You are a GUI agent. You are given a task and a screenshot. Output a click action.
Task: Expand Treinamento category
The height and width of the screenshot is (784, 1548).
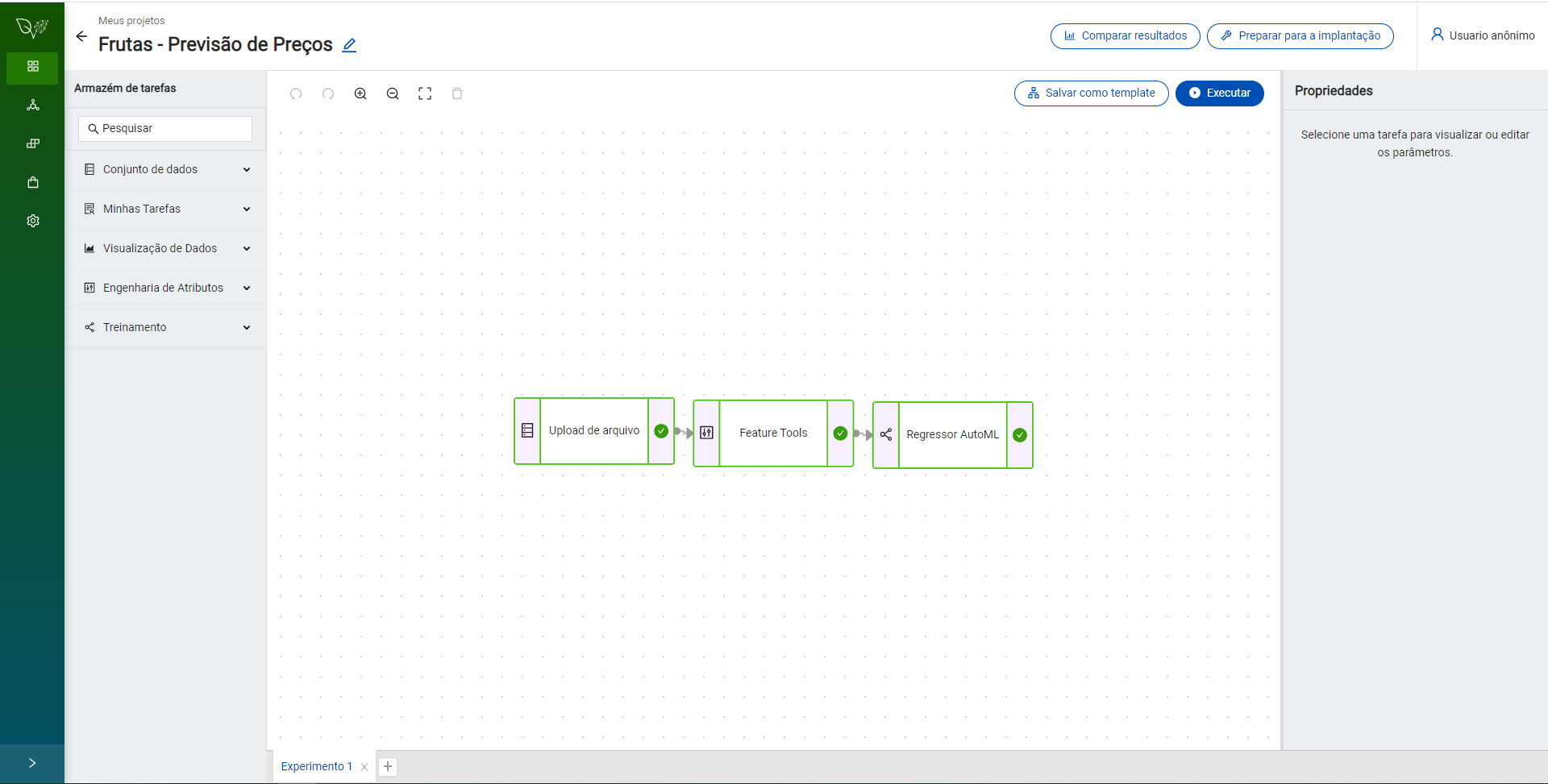click(165, 328)
